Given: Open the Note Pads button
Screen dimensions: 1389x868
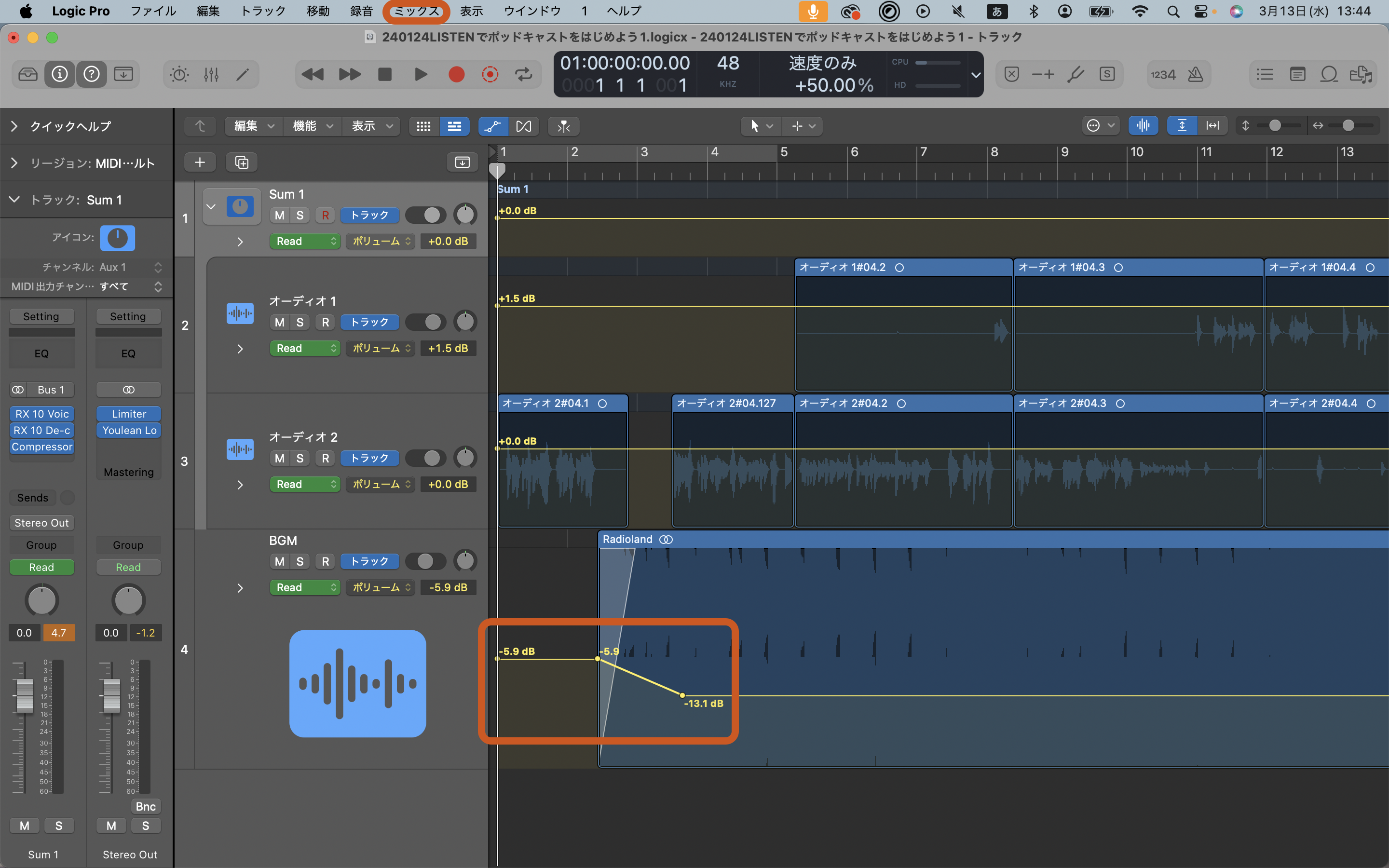Looking at the screenshot, I should 1297,75.
